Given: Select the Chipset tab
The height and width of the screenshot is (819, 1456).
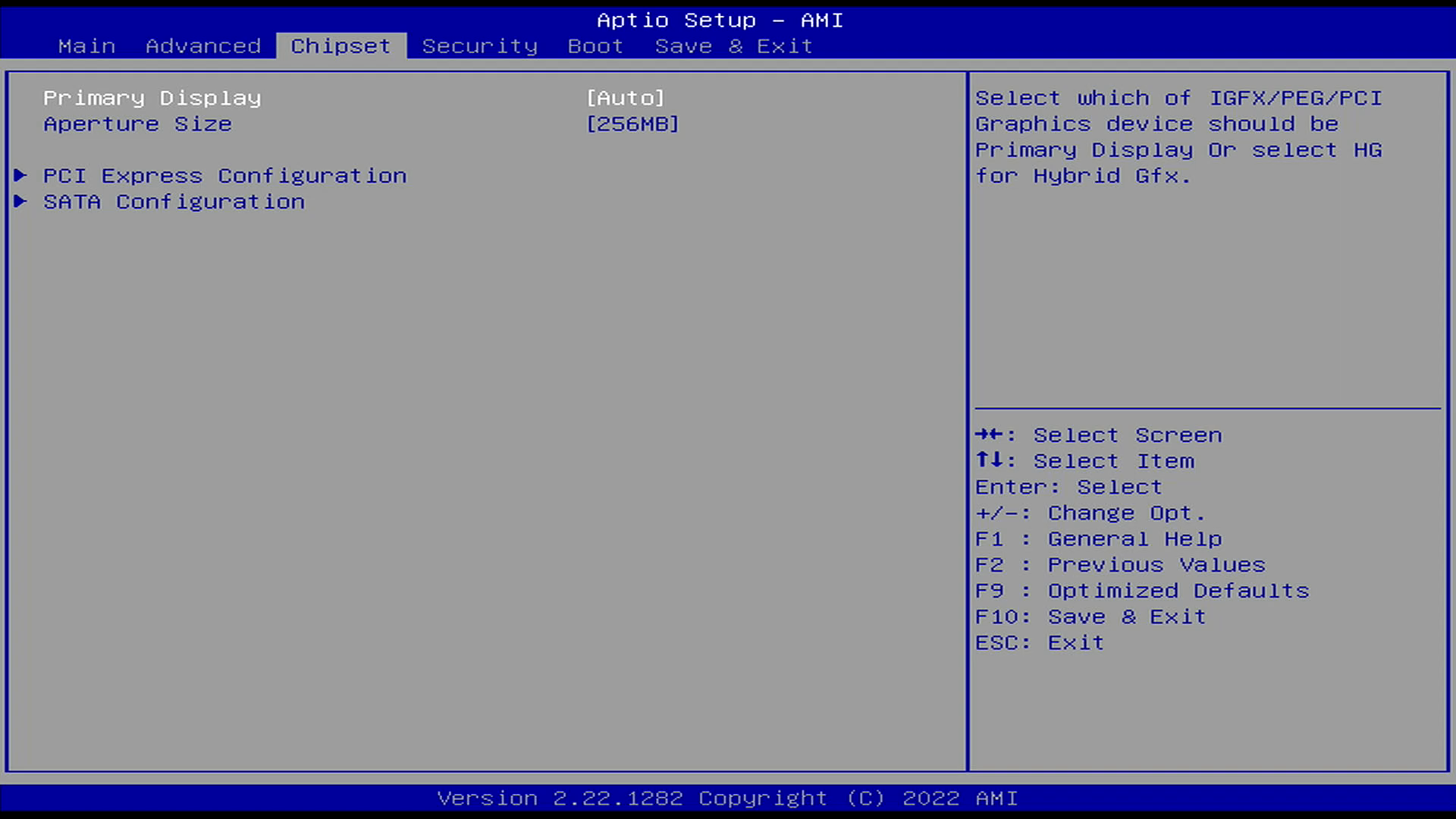Looking at the screenshot, I should pyautogui.click(x=340, y=46).
